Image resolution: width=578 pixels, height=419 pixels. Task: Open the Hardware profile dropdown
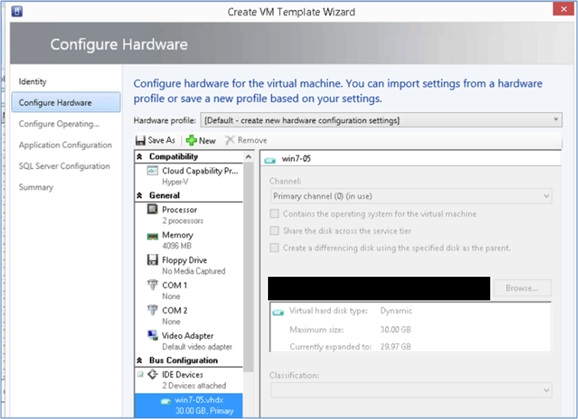[381, 120]
